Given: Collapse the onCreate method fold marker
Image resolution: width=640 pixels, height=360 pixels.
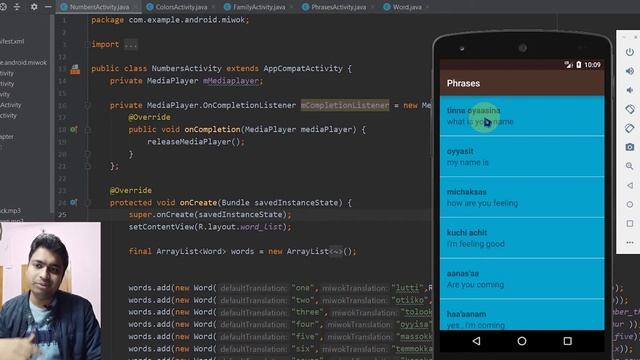Looking at the screenshot, I should coord(87,203).
